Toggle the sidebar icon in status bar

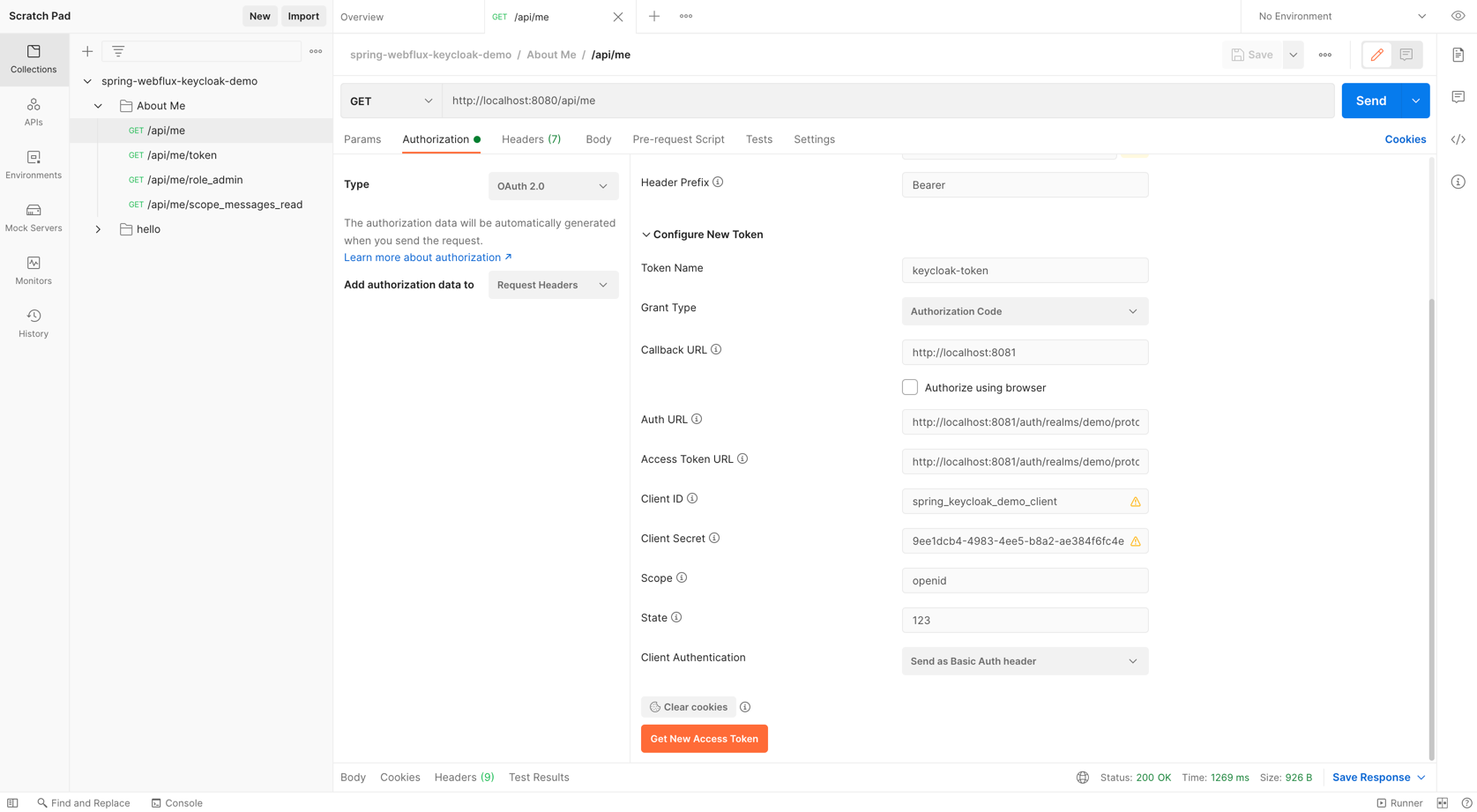12,803
